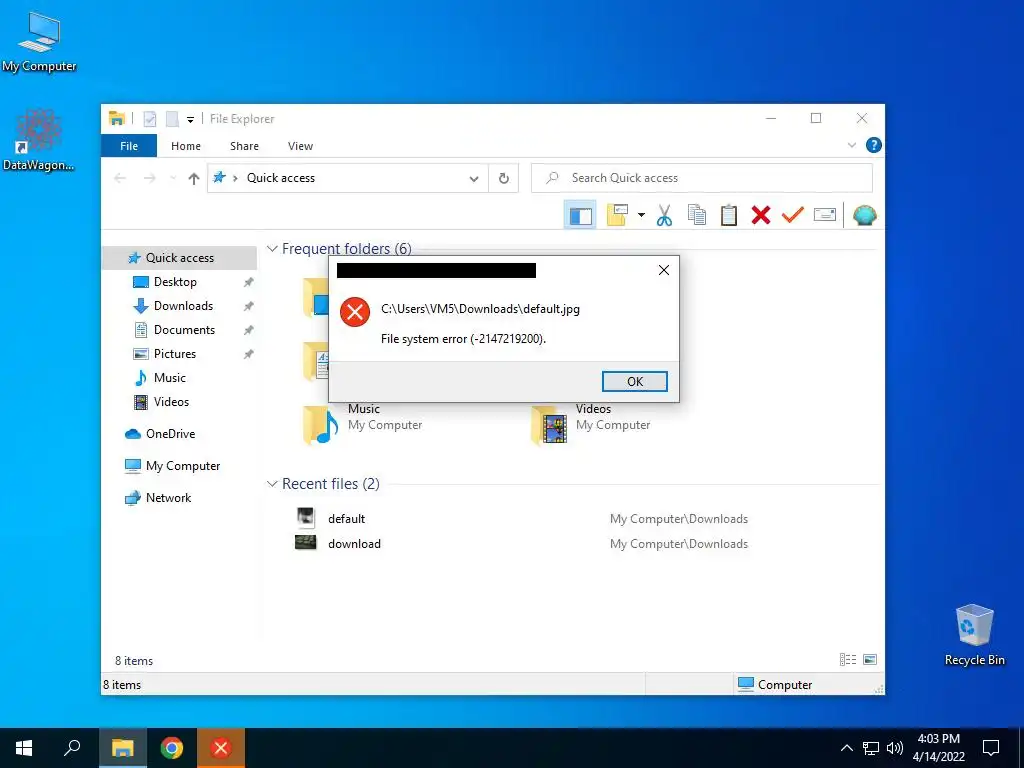The width and height of the screenshot is (1024, 768).
Task: Select OneDrive in the navigation pane
Action: pyautogui.click(x=170, y=434)
